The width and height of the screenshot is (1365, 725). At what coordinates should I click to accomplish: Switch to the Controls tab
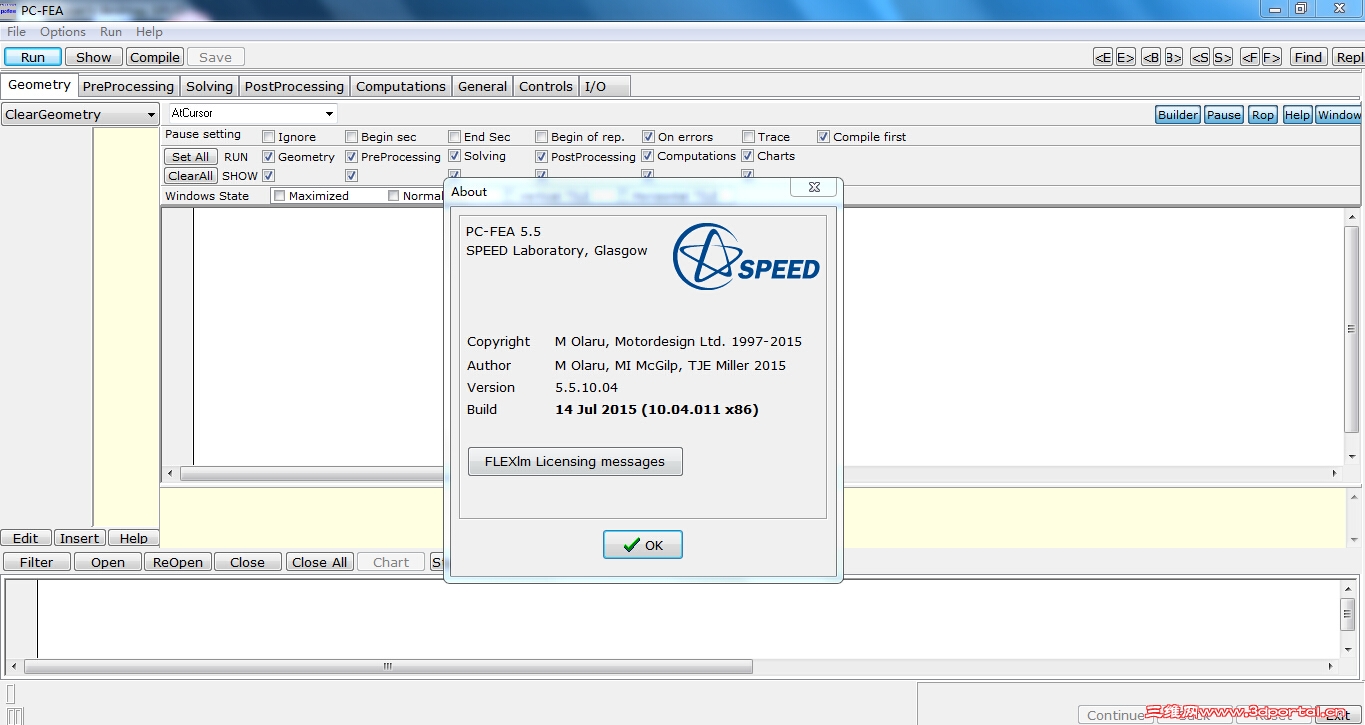click(x=546, y=87)
